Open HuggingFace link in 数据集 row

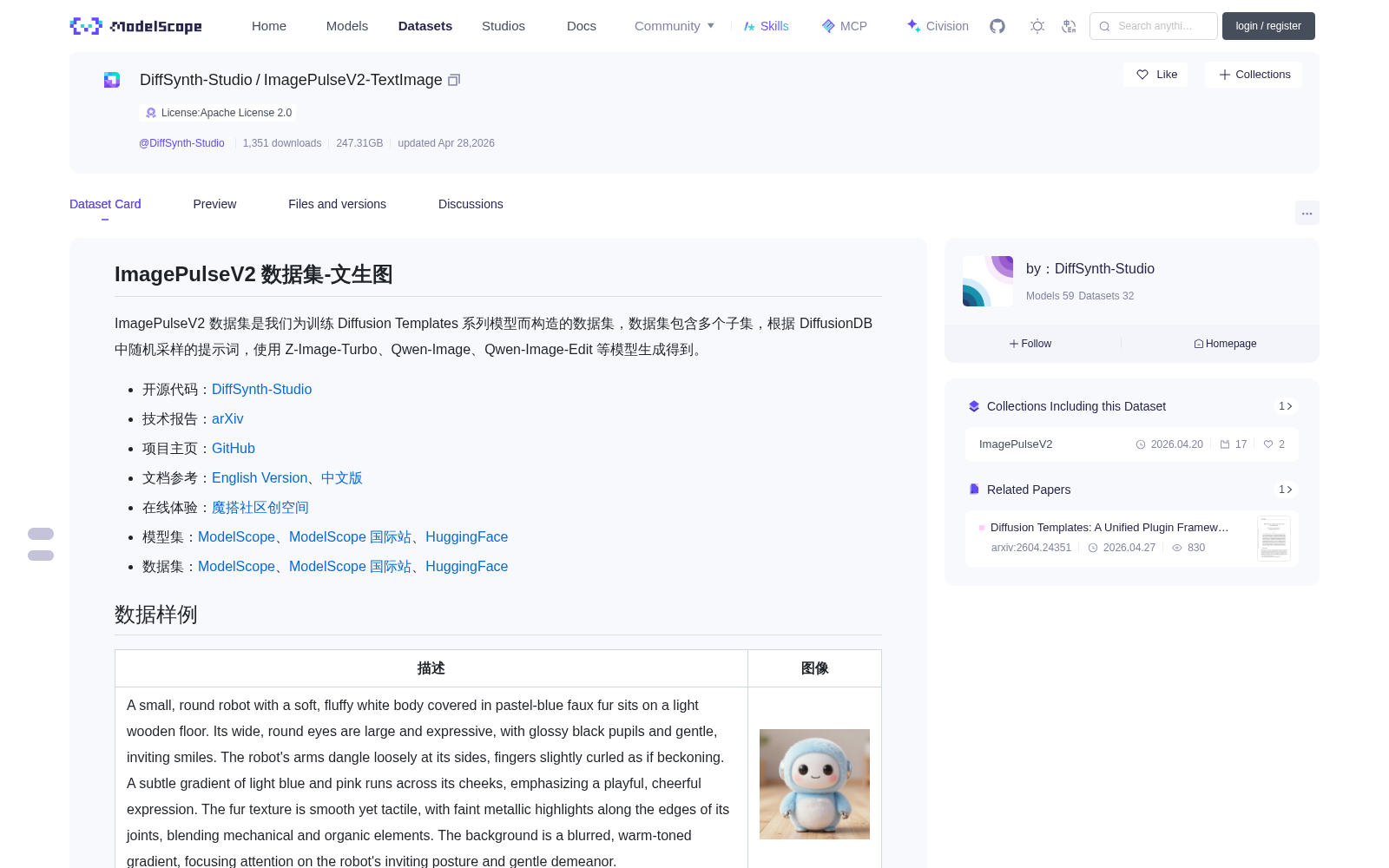pyautogui.click(x=467, y=567)
